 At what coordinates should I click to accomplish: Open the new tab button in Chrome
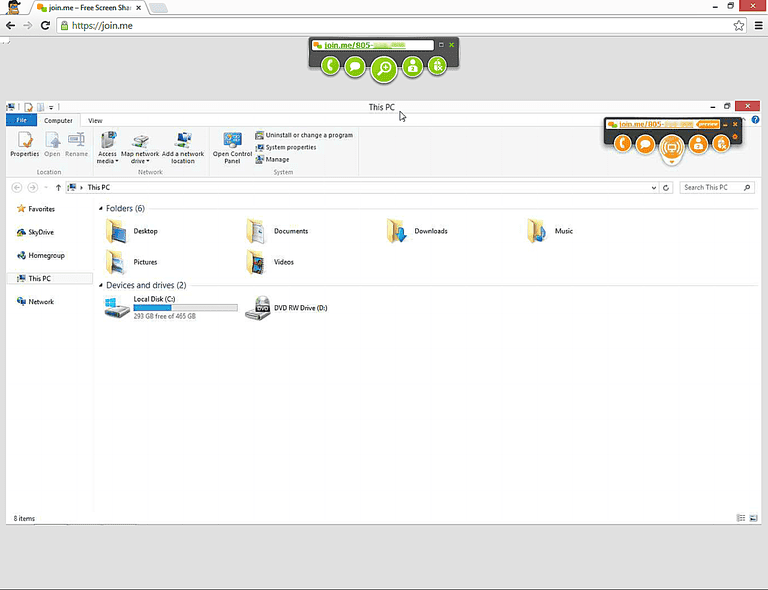158,8
